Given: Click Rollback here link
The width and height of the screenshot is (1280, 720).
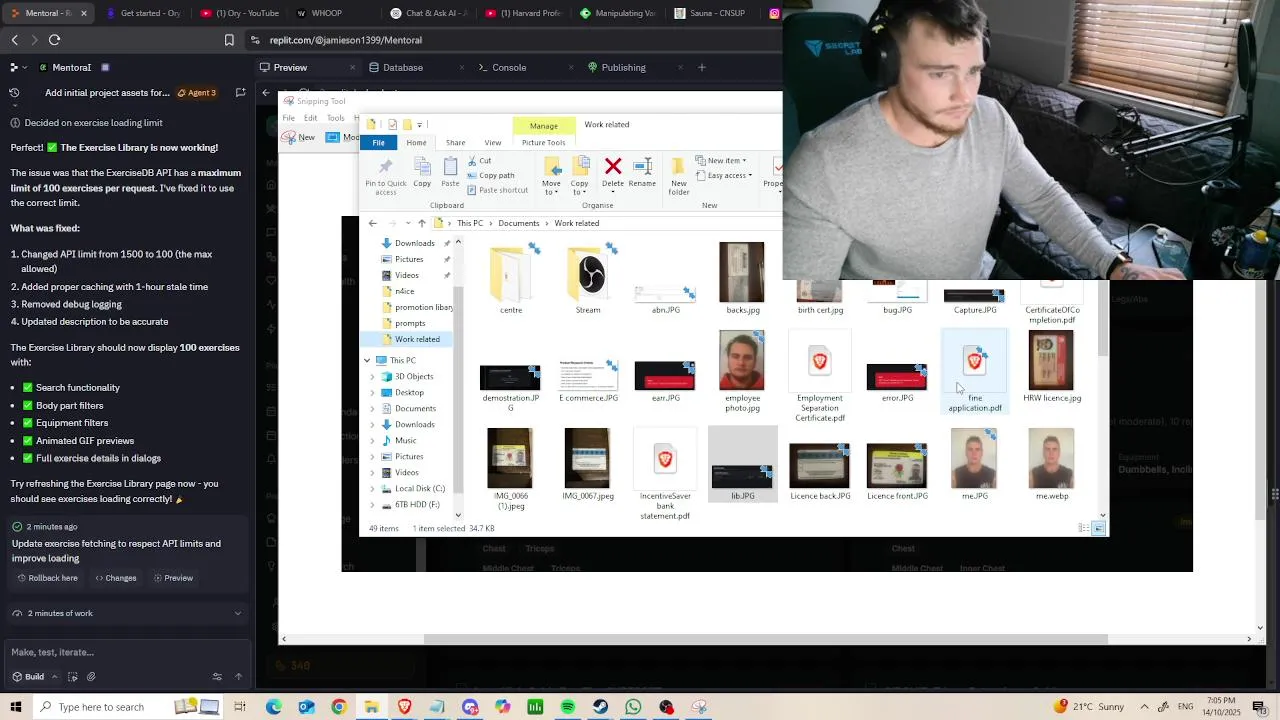Looking at the screenshot, I should tap(47, 578).
